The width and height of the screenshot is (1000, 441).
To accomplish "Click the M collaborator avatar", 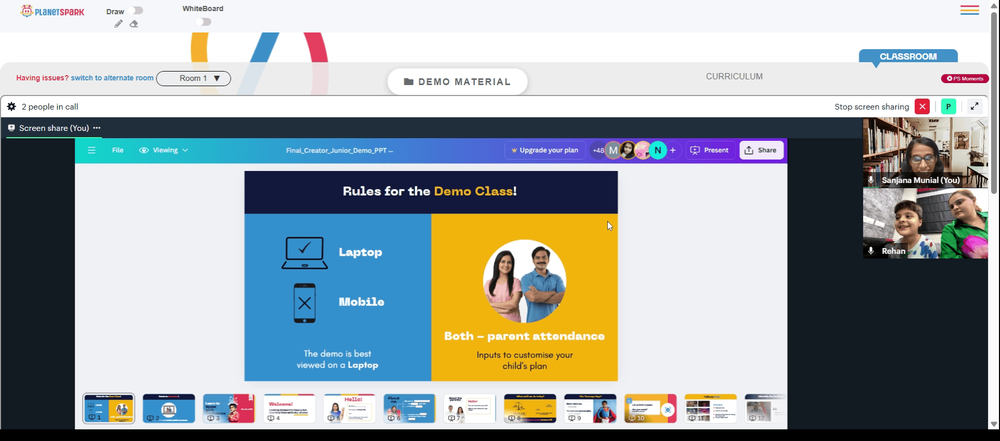I will [613, 151].
